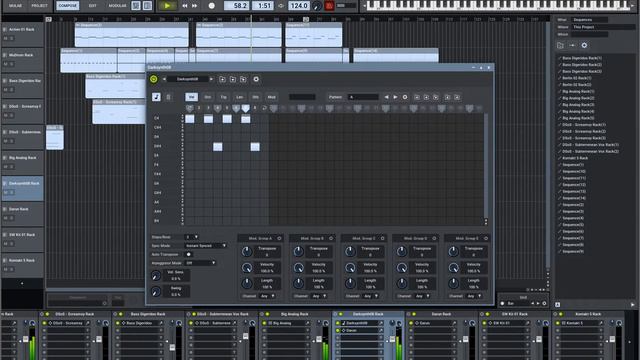This screenshot has height=360, width=640.
Task: Toggle the D#4 note at step four
Action: 218,147
